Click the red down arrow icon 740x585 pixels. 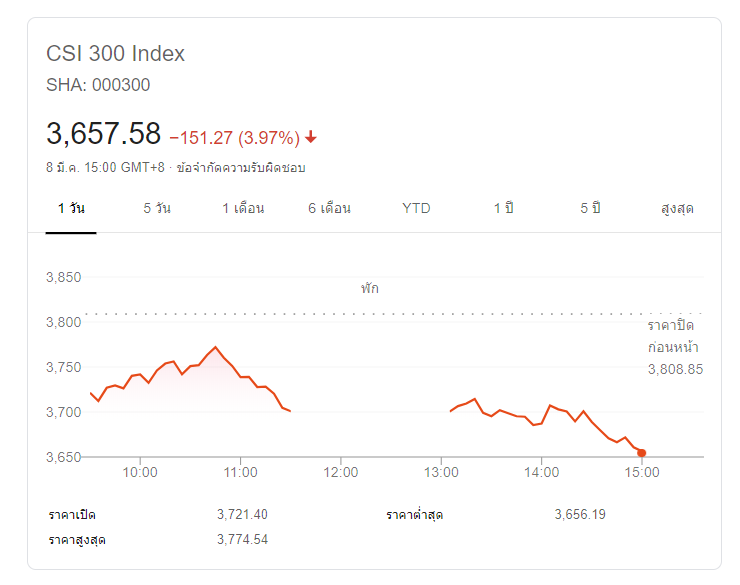(311, 137)
